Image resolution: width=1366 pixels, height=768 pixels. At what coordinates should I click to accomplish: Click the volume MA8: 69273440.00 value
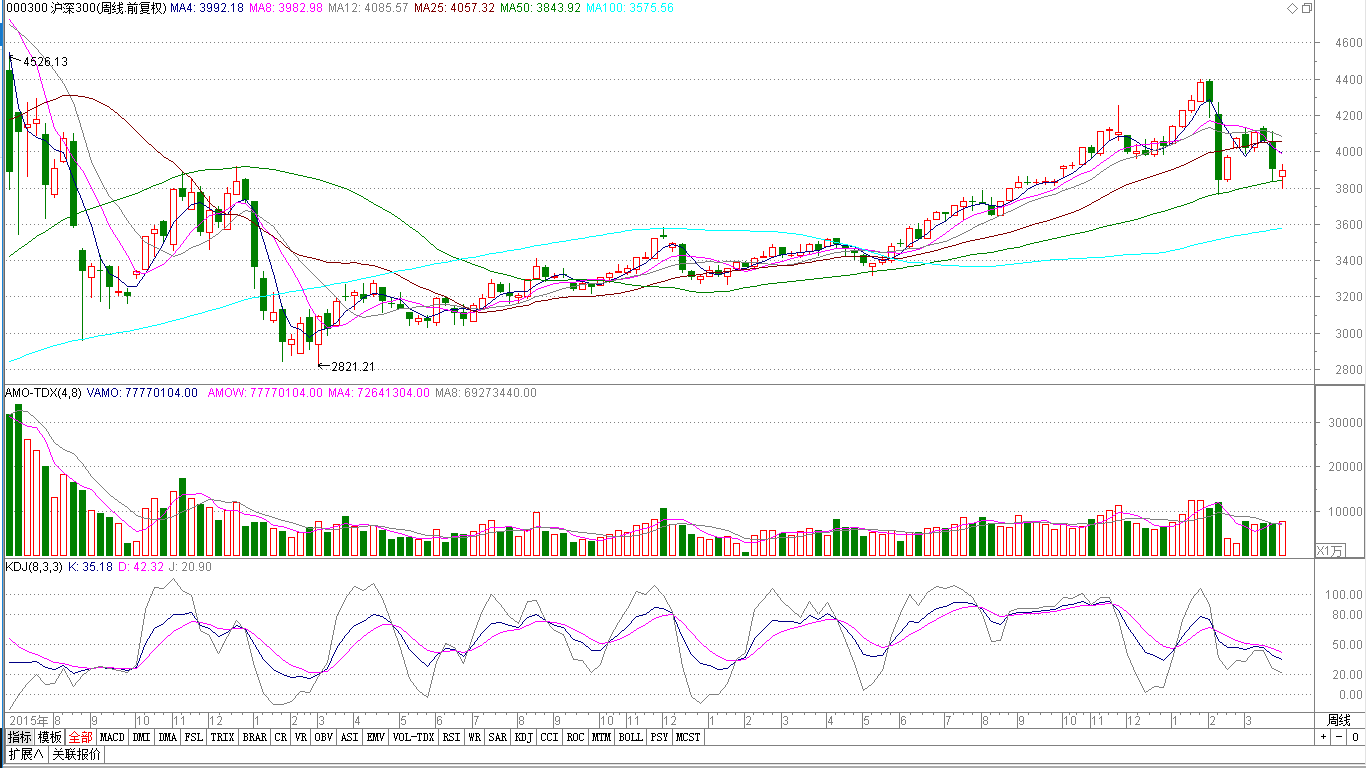485,393
